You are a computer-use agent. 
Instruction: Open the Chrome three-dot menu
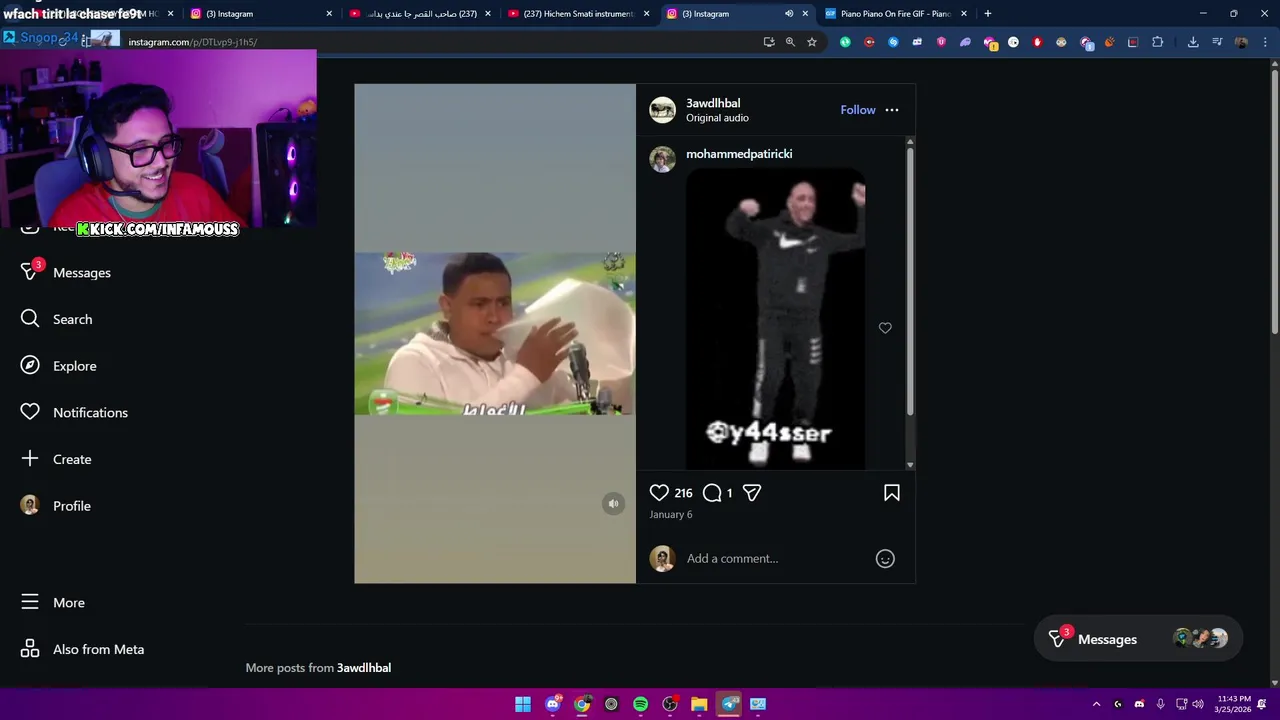pos(1265,42)
